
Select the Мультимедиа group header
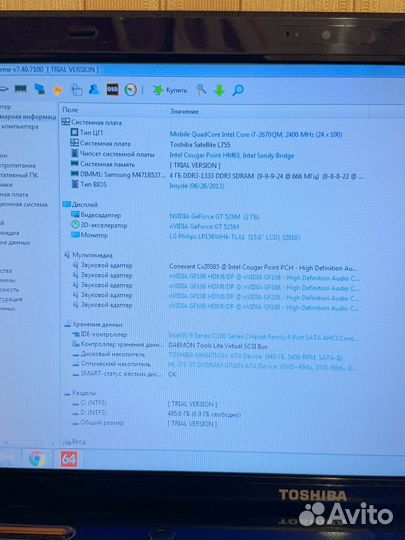tap(88, 255)
